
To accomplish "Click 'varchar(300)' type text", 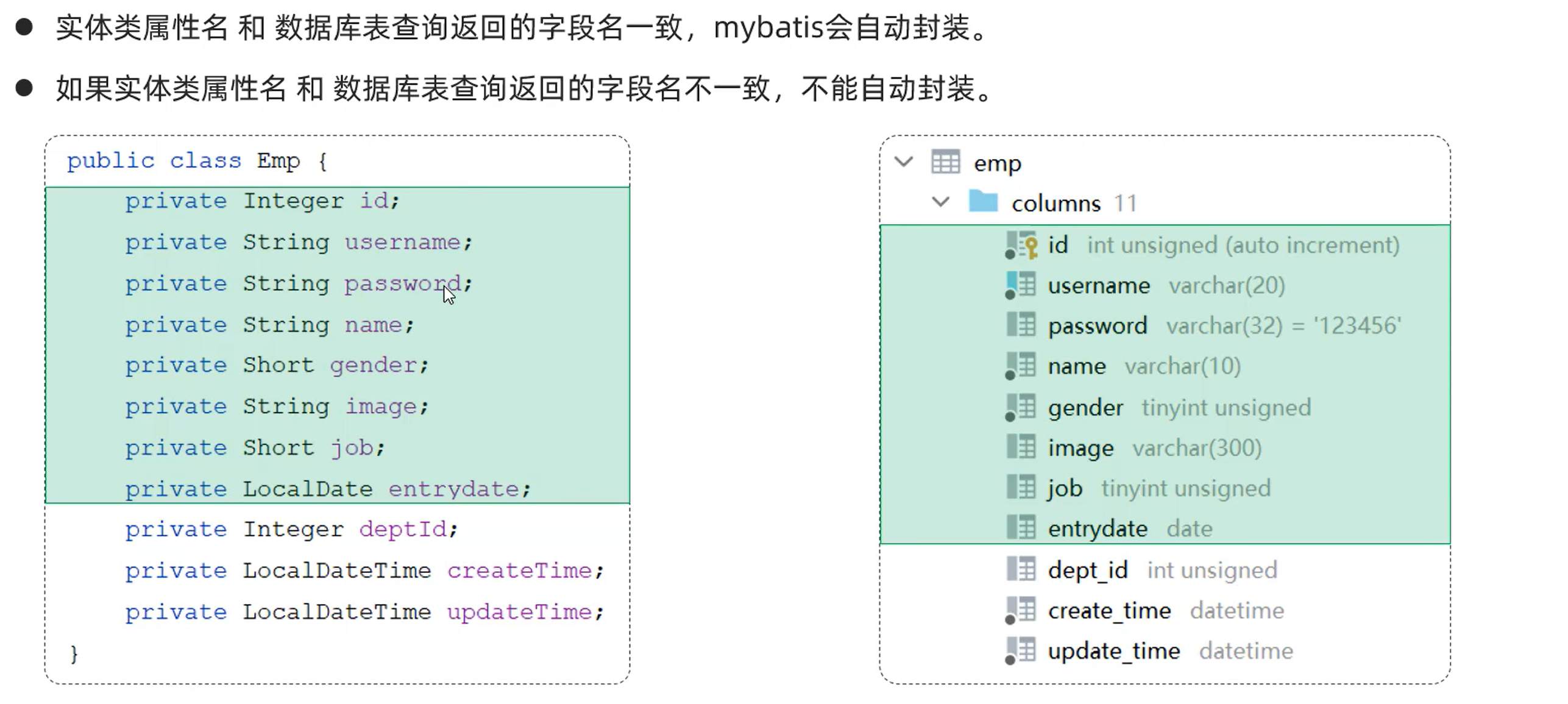I will tap(1197, 448).
